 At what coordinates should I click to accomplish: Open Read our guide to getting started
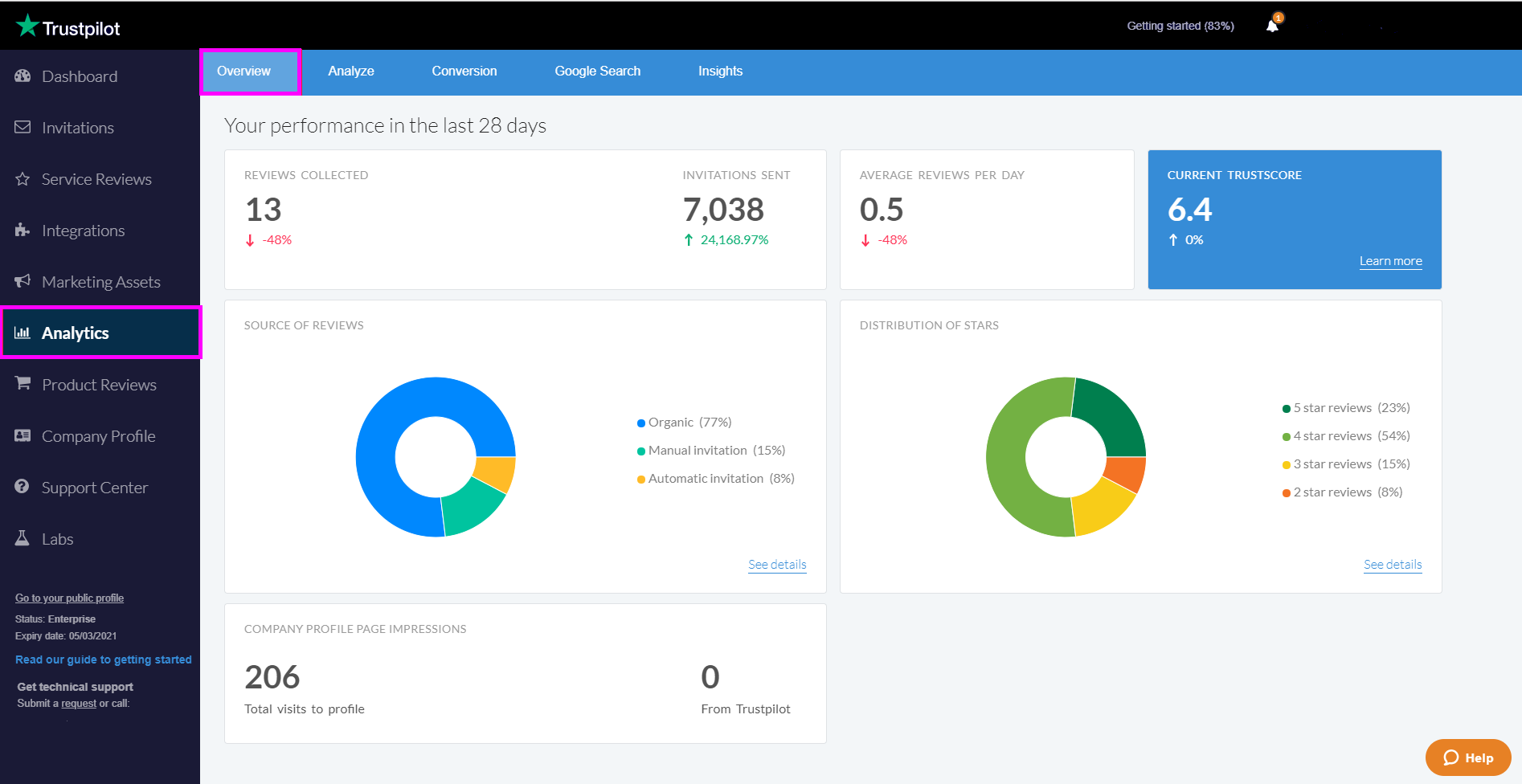104,659
